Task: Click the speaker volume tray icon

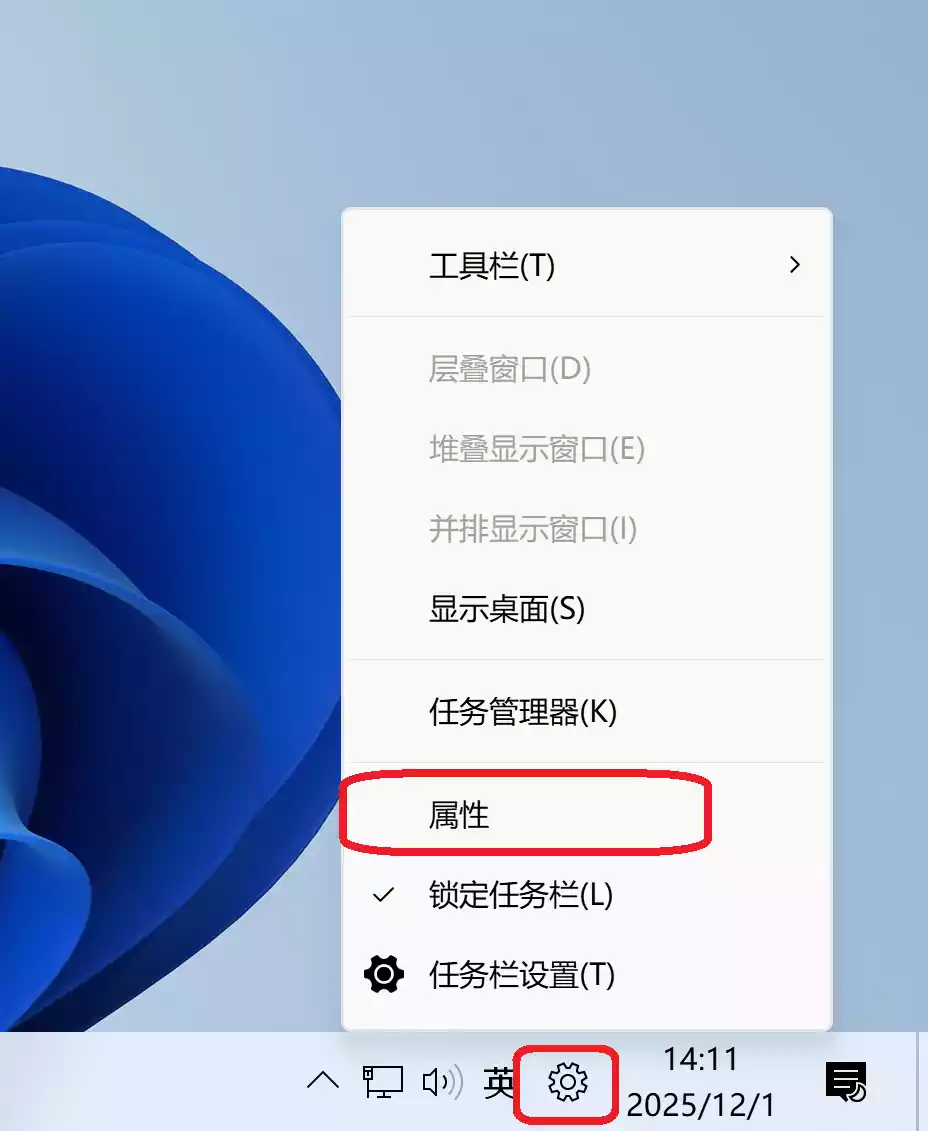Action: (442, 1082)
